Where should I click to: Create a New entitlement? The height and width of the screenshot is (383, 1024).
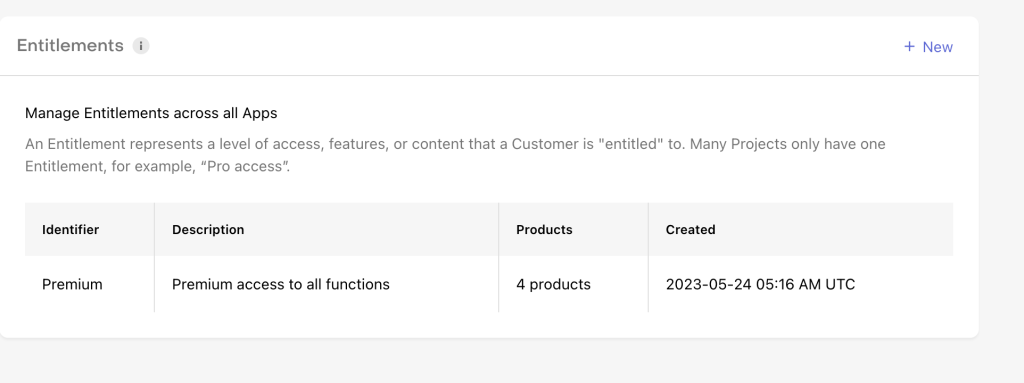(928, 46)
